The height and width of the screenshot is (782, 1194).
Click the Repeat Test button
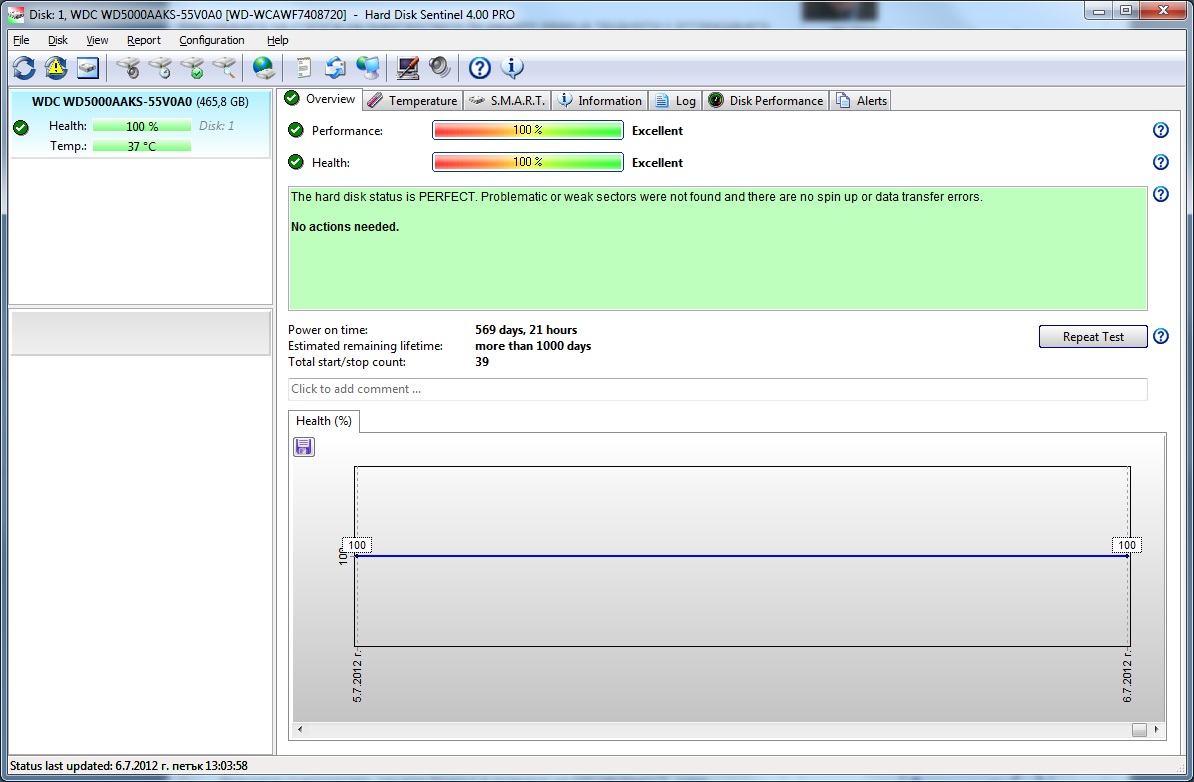click(1093, 337)
